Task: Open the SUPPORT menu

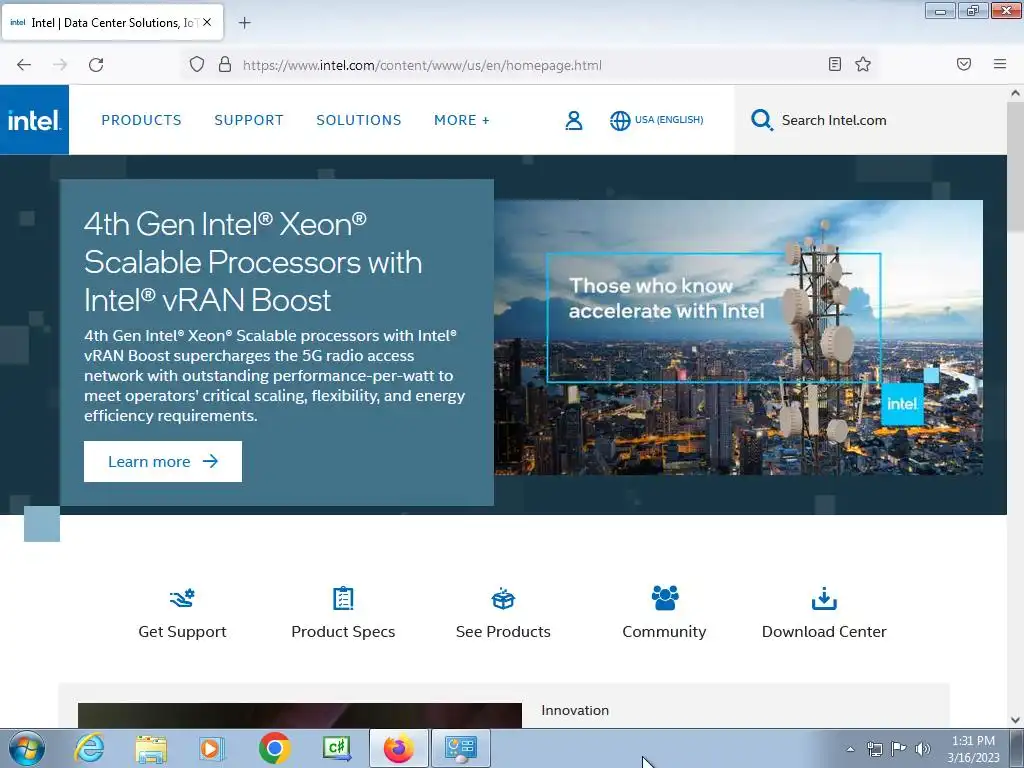Action: click(x=249, y=120)
